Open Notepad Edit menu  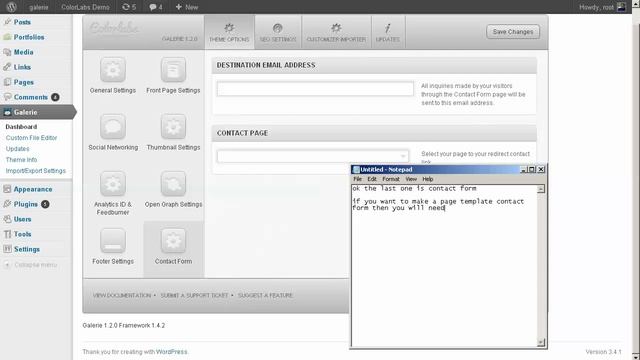click(x=372, y=179)
